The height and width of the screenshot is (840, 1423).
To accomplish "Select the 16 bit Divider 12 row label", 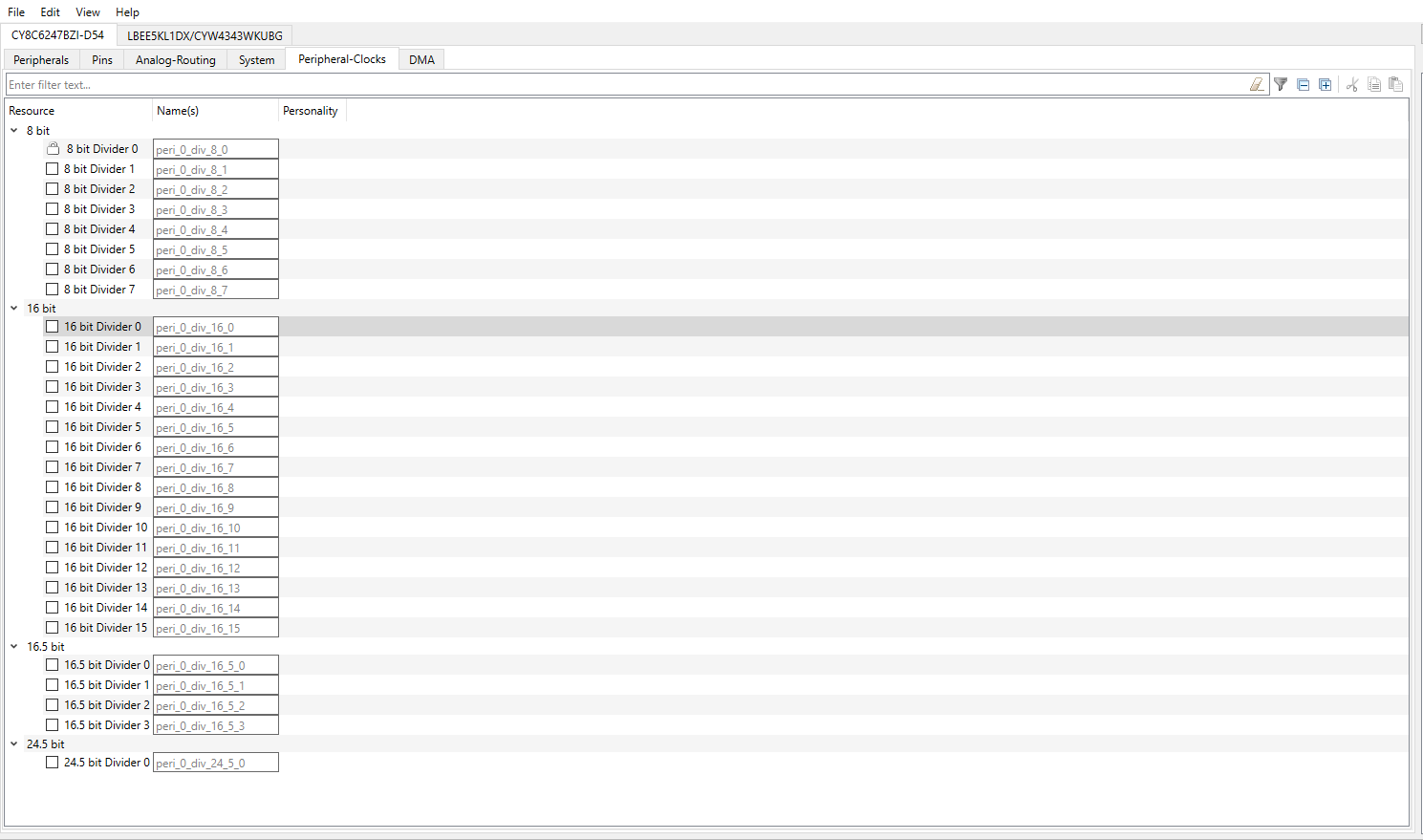I will pyautogui.click(x=106, y=567).
